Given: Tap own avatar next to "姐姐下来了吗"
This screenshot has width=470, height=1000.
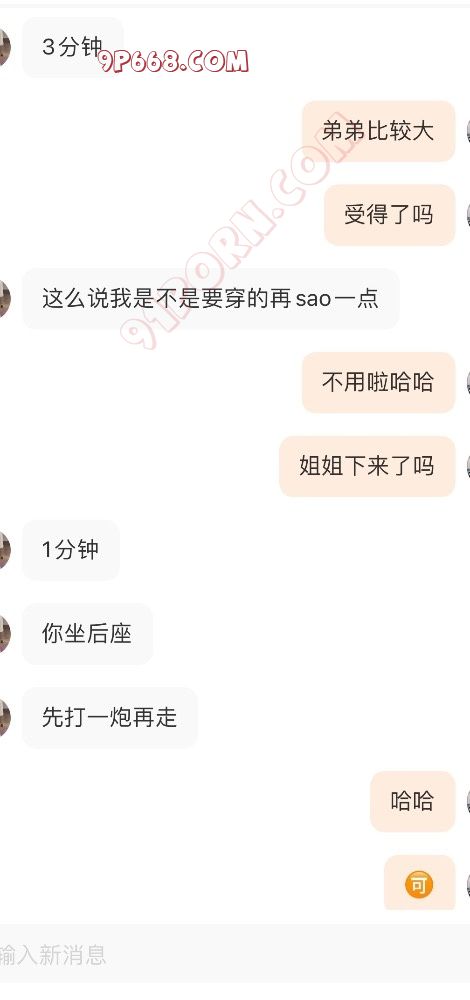Looking at the screenshot, I should tap(467, 466).
